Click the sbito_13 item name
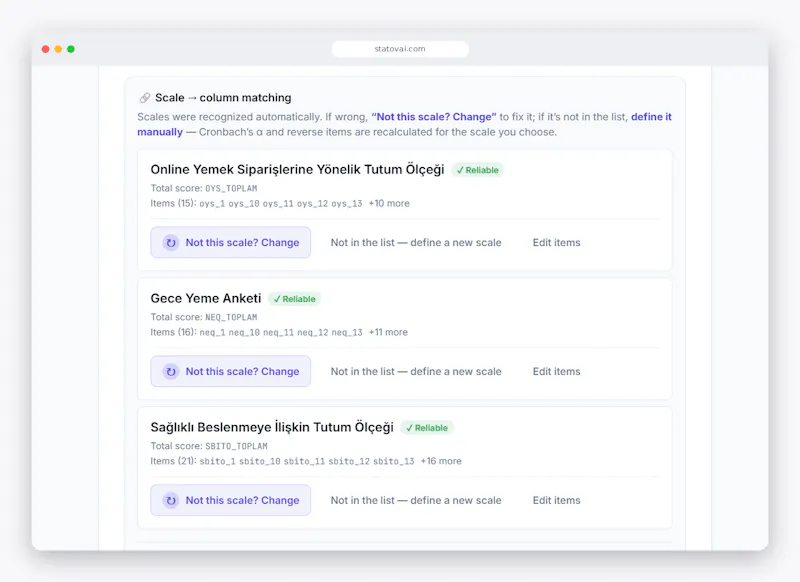800x582 pixels. coord(393,462)
